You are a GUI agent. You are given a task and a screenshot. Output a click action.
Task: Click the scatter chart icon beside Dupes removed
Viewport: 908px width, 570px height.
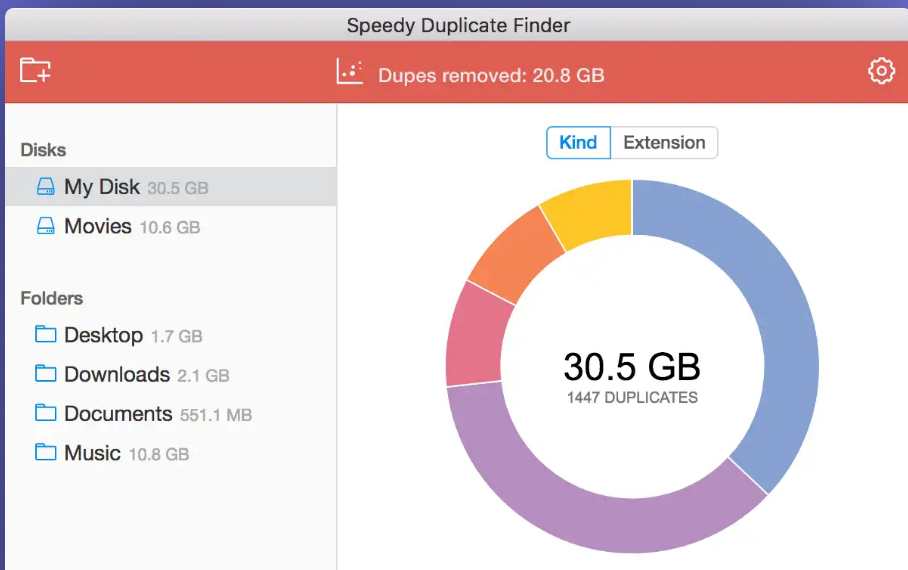click(x=350, y=72)
